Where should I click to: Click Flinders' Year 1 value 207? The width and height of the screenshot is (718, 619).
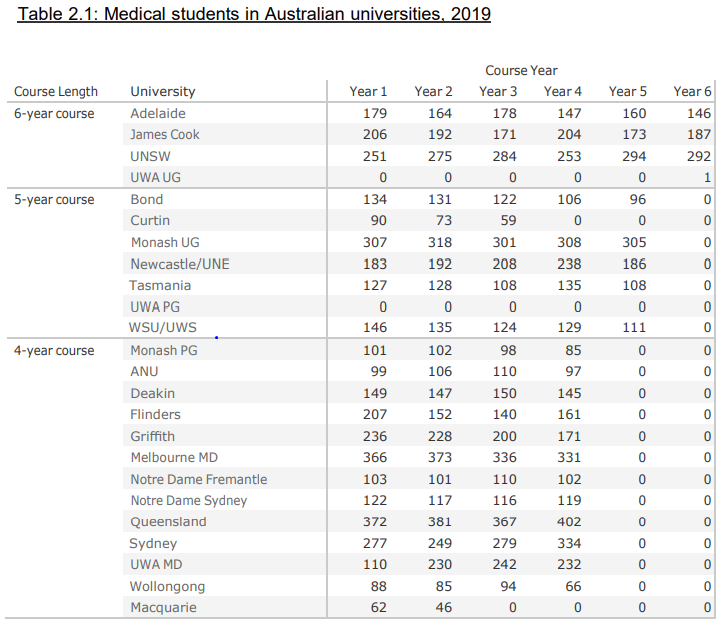pyautogui.click(x=375, y=415)
